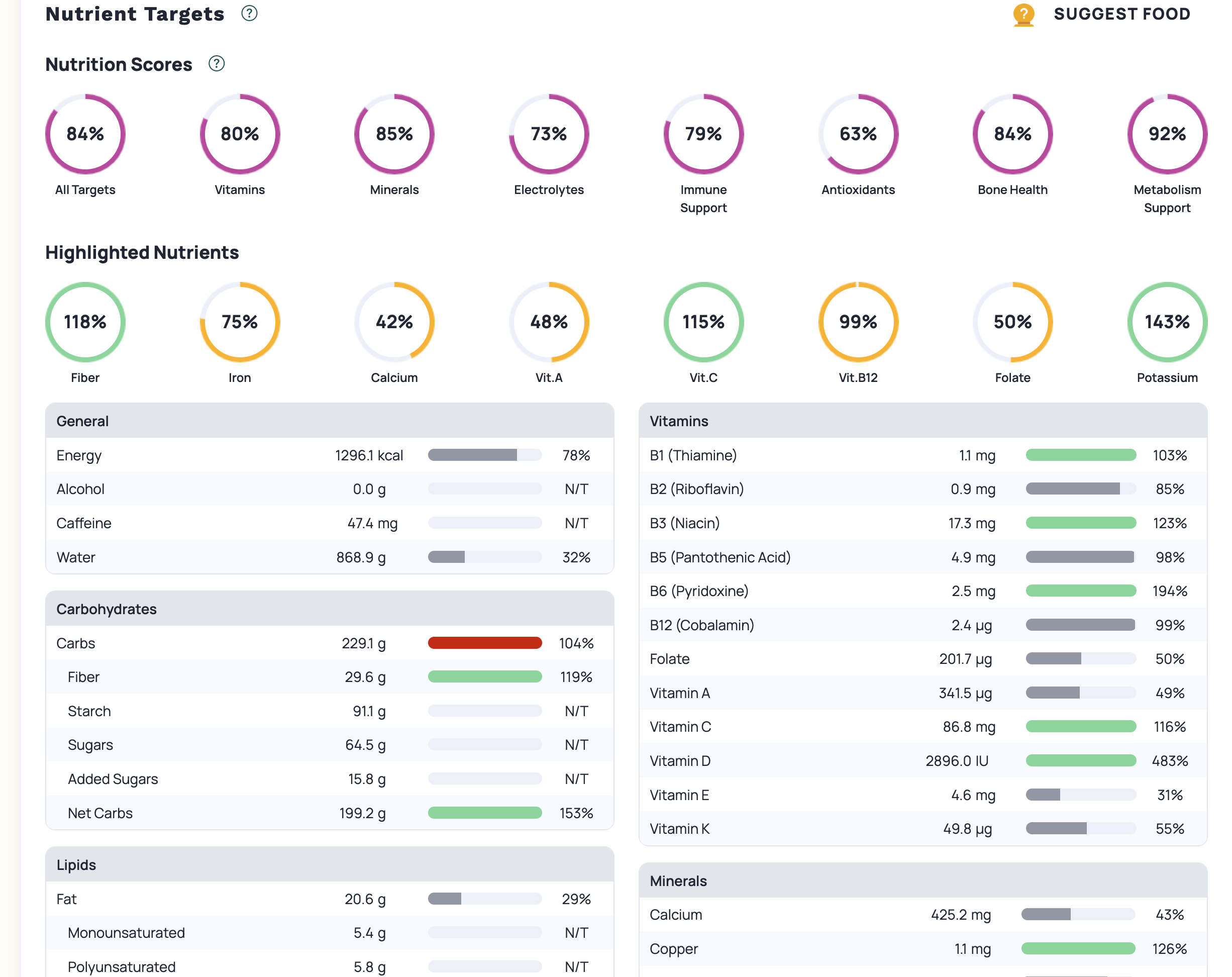Viewport: 1232px width, 977px height.
Task: Click the Electrolytes score ring
Action: tap(549, 133)
